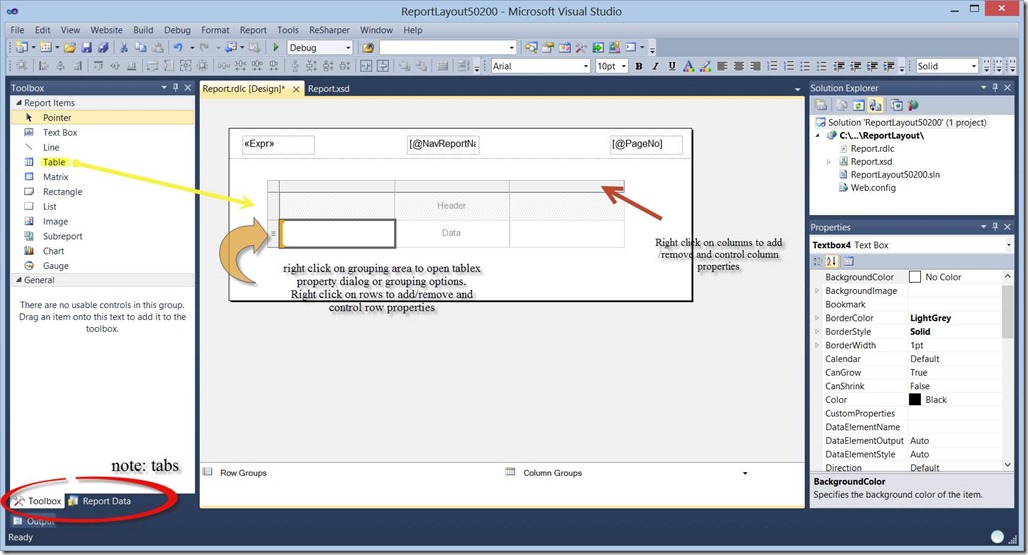1028x555 pixels.
Task: Click the Background Color paint icon
Action: tap(705, 66)
